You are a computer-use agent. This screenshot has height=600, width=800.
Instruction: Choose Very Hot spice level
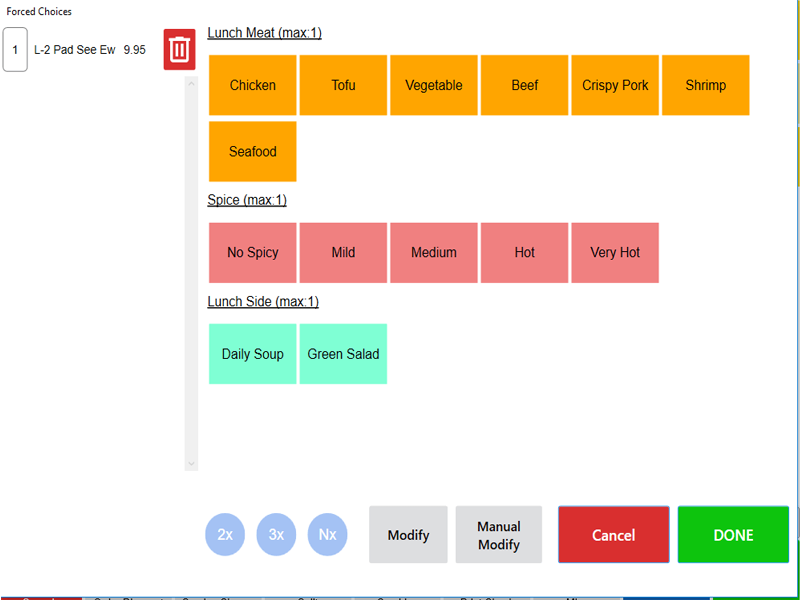pyautogui.click(x=615, y=252)
